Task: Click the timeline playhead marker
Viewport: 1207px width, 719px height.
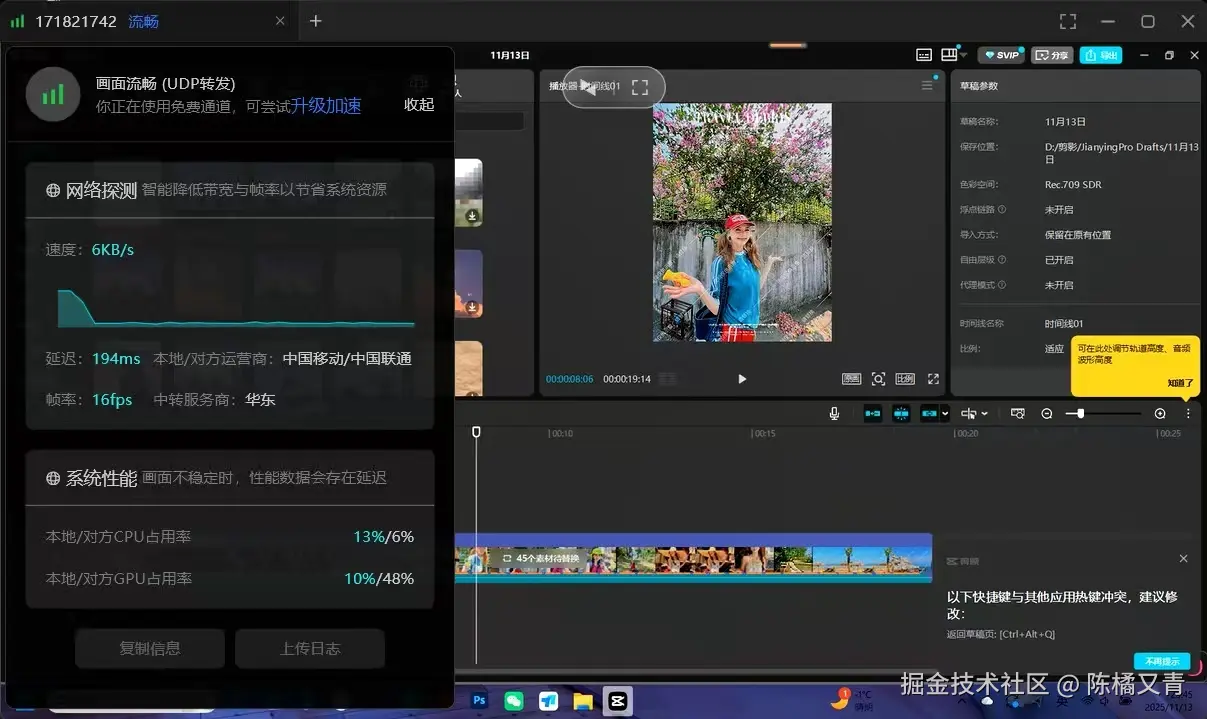Action: click(476, 432)
